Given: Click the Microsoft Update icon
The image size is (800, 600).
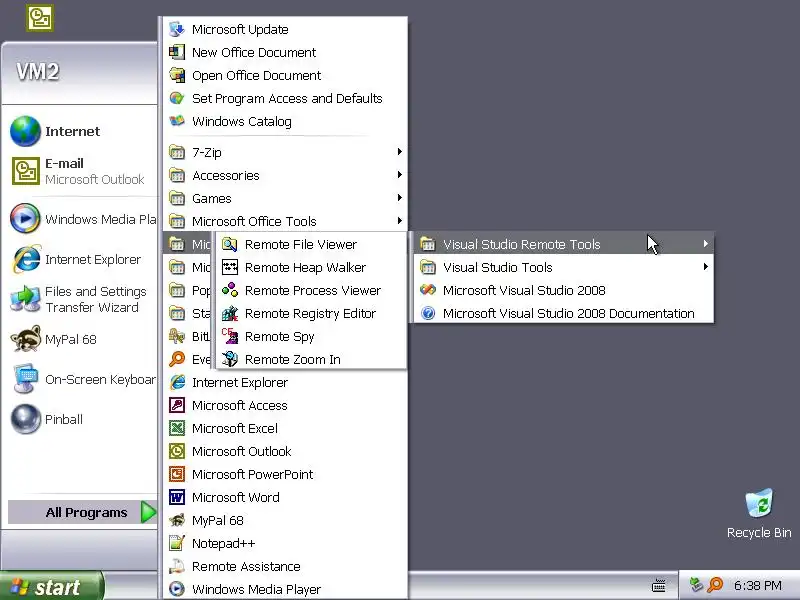Looking at the screenshot, I should [x=177, y=29].
